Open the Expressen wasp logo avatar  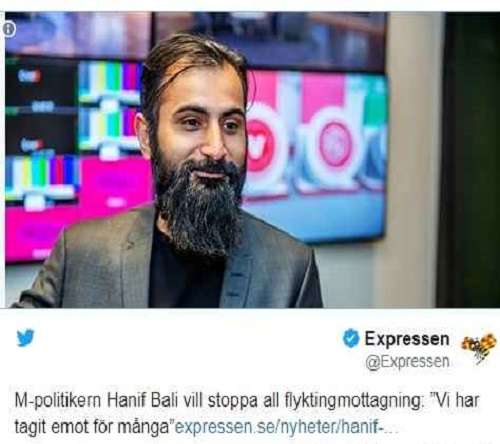(x=479, y=348)
